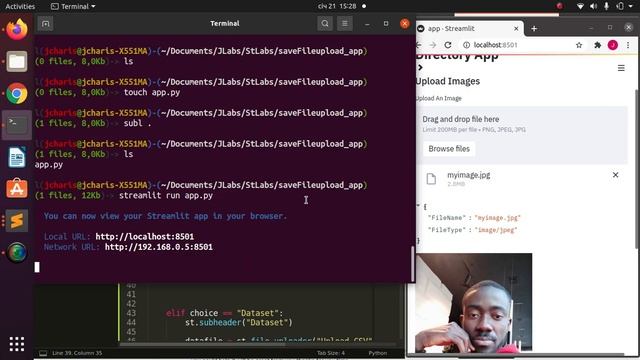This screenshot has width=640, height=360.
Task: Click the myimage.jpg file name
Action: tap(469, 175)
